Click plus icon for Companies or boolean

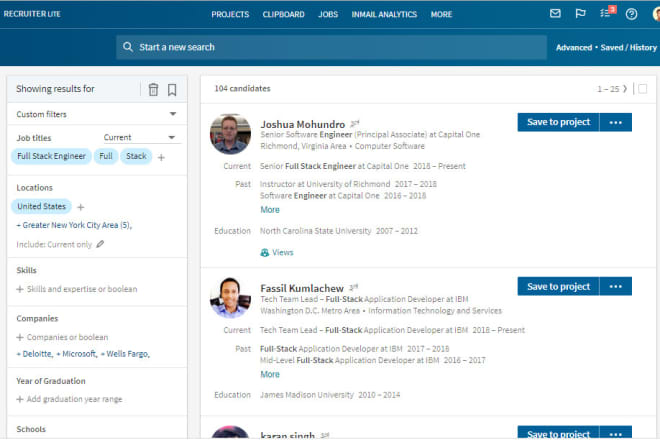click(20, 337)
